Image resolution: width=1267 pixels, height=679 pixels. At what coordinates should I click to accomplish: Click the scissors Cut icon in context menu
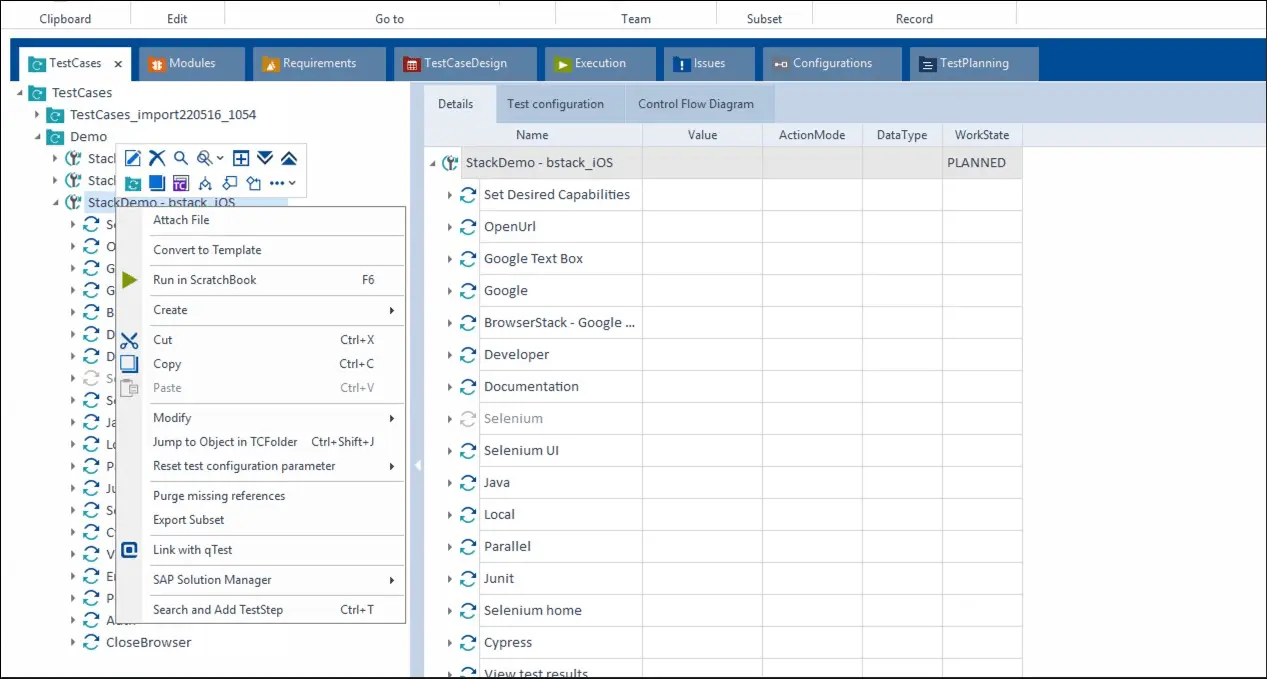129,341
